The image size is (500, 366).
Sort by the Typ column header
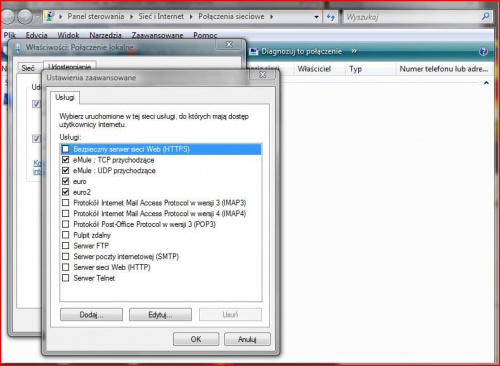[355, 69]
